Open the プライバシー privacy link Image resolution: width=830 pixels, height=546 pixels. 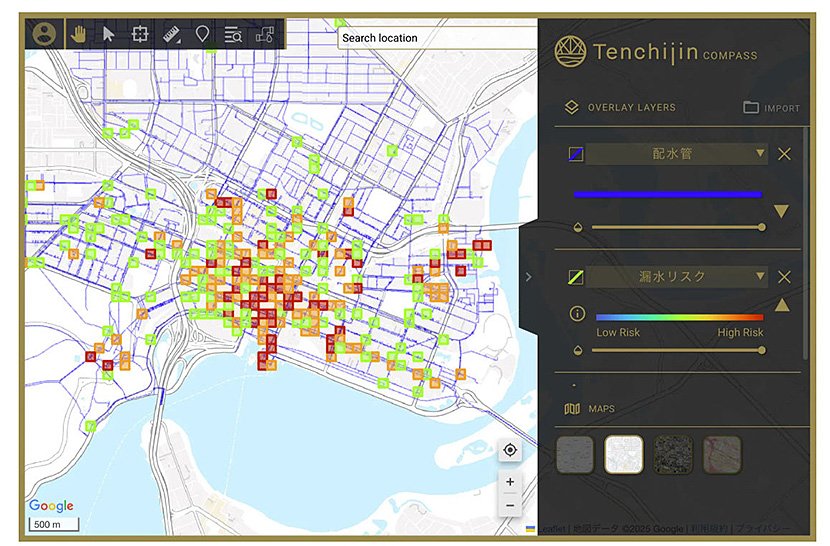point(762,529)
